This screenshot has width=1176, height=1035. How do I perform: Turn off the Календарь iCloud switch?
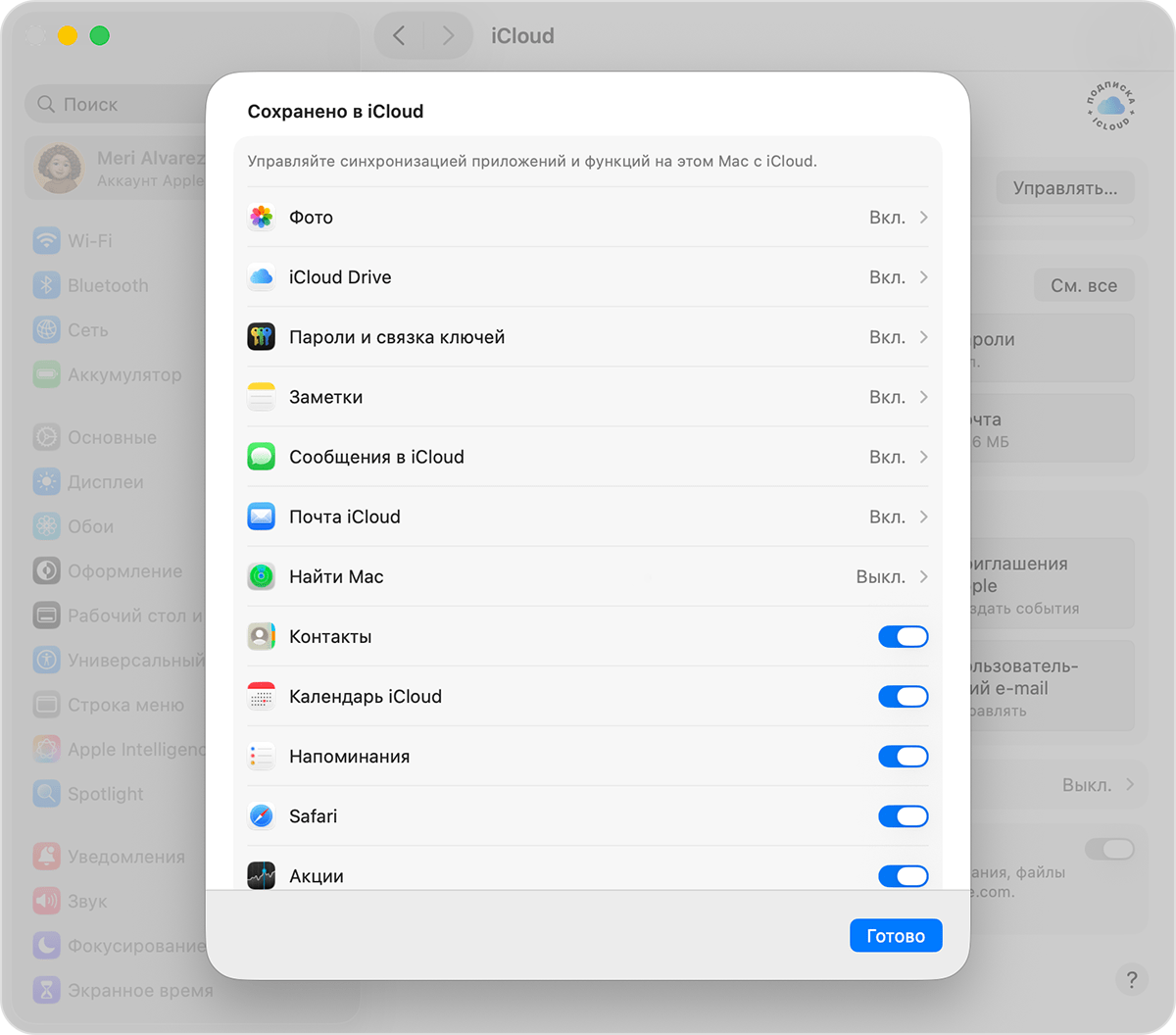903,696
